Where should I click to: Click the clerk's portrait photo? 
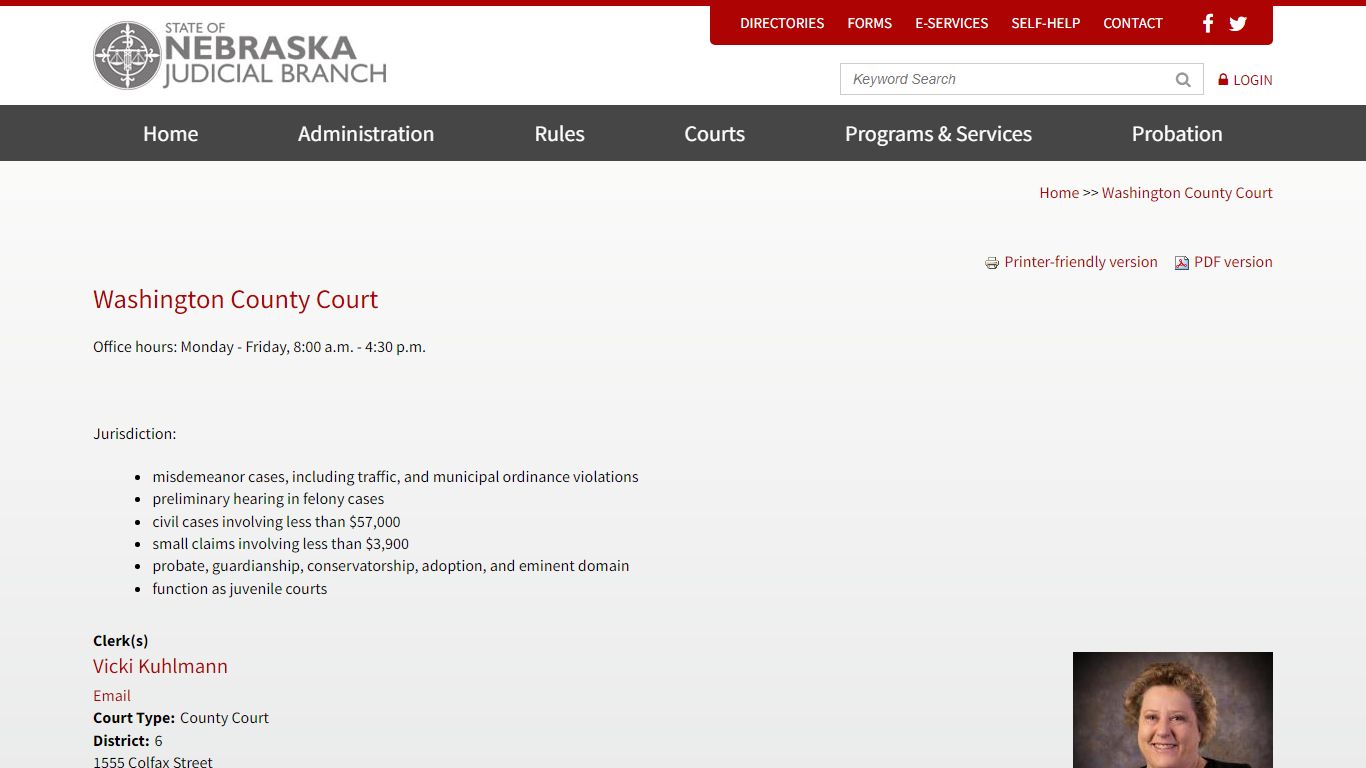1173,710
